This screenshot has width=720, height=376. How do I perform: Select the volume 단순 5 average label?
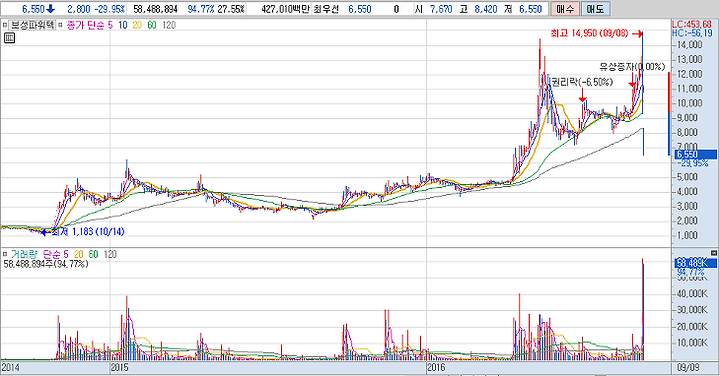tap(56, 254)
